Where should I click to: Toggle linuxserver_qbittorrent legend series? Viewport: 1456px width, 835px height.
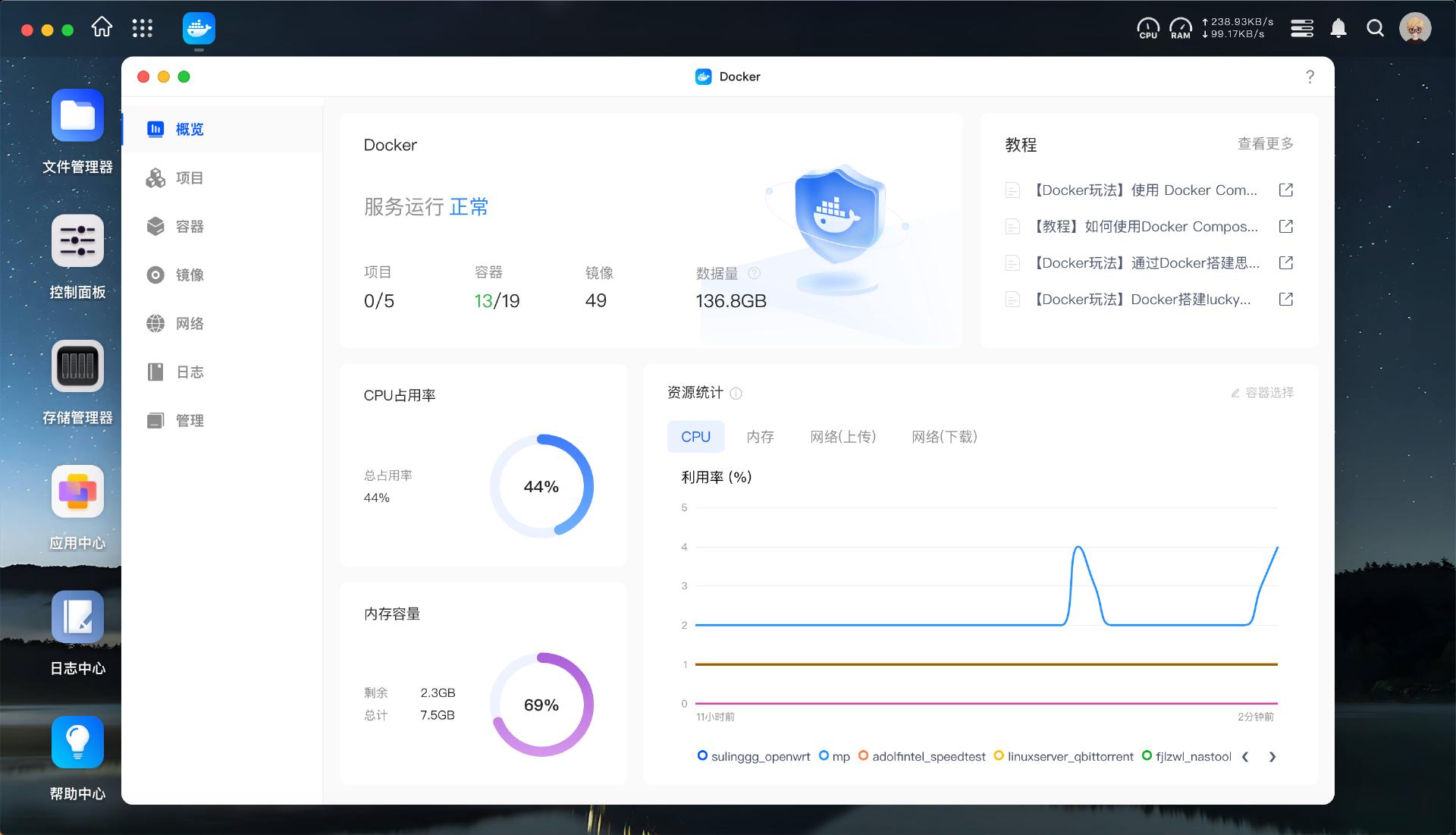click(1063, 757)
